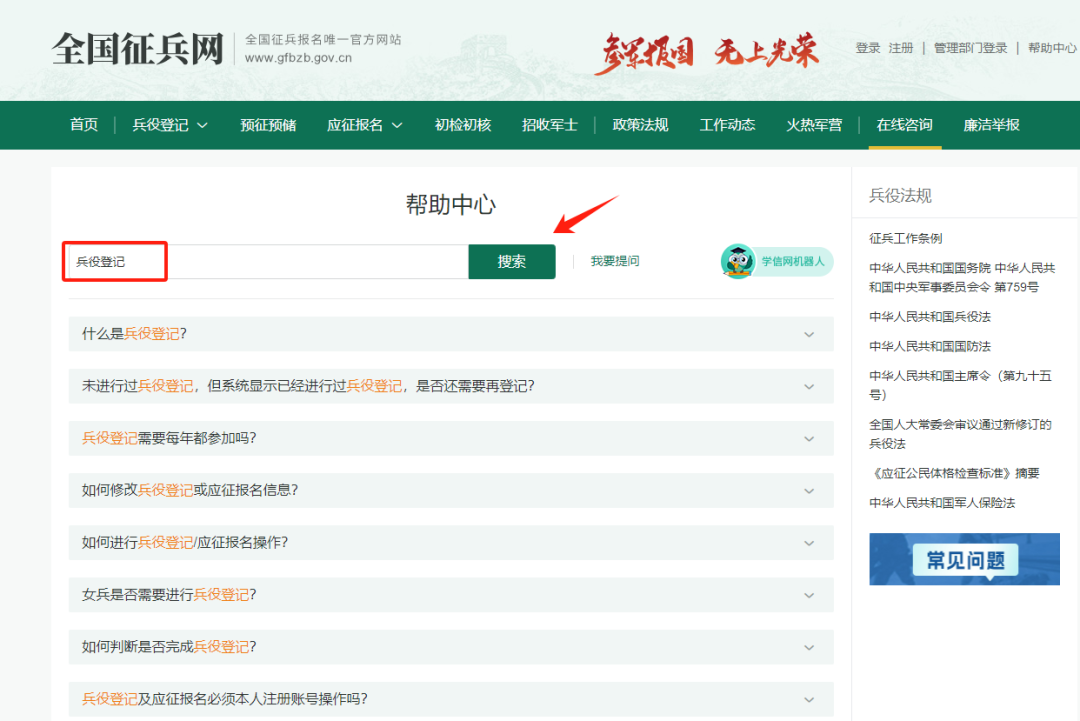Expand 兵役登记需要每年都参加吗 question

click(450, 438)
